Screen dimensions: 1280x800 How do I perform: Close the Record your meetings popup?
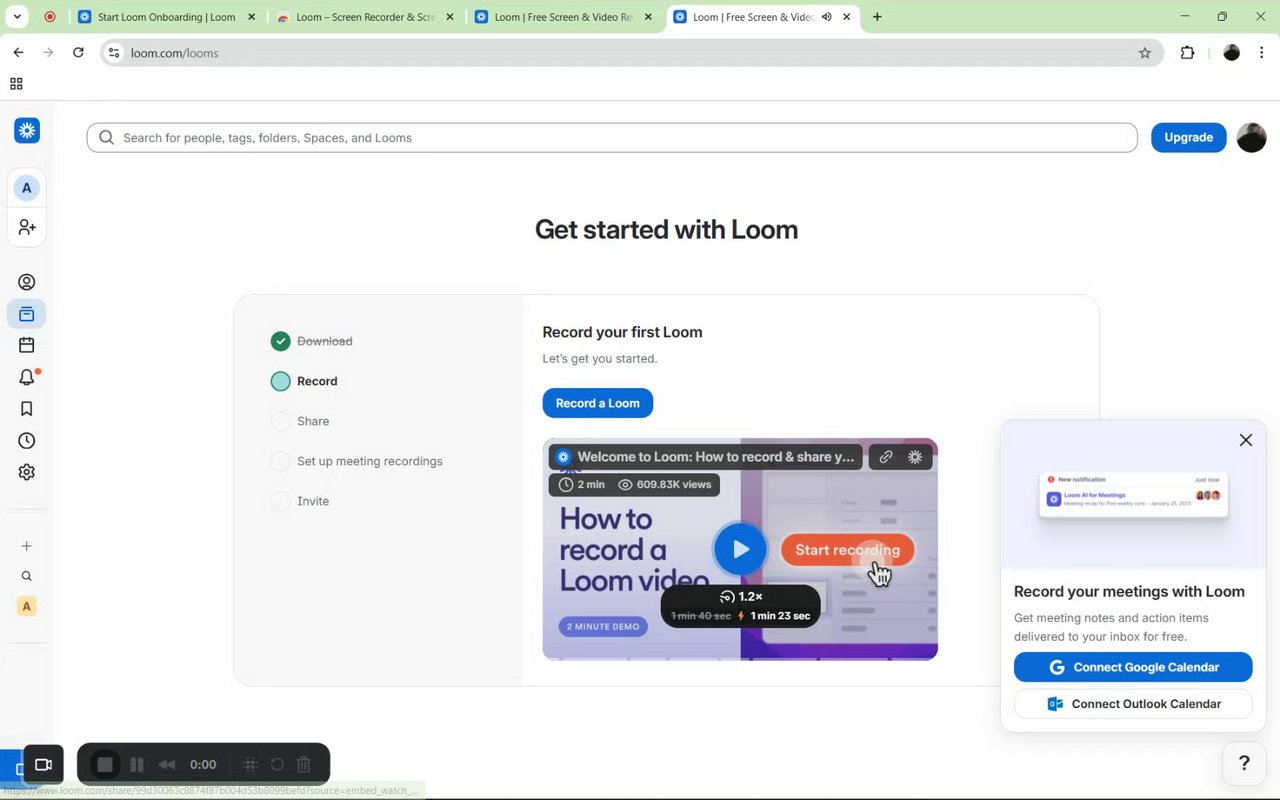tap(1246, 440)
